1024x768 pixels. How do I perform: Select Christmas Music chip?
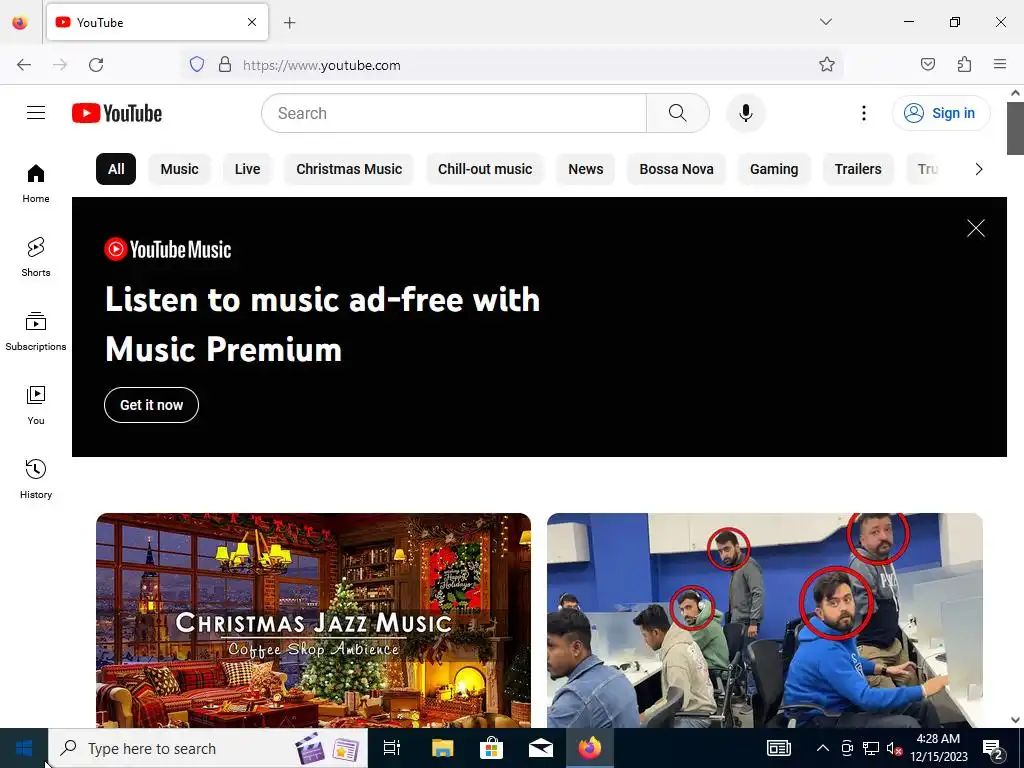(x=349, y=169)
